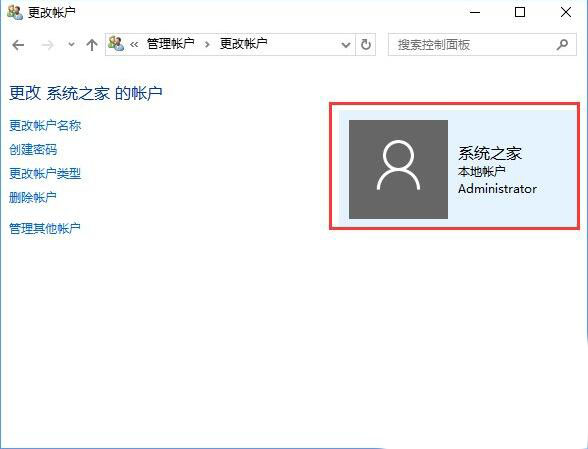Click the magnifier search icon
Viewport: 588px width, 449px height.
(562, 45)
